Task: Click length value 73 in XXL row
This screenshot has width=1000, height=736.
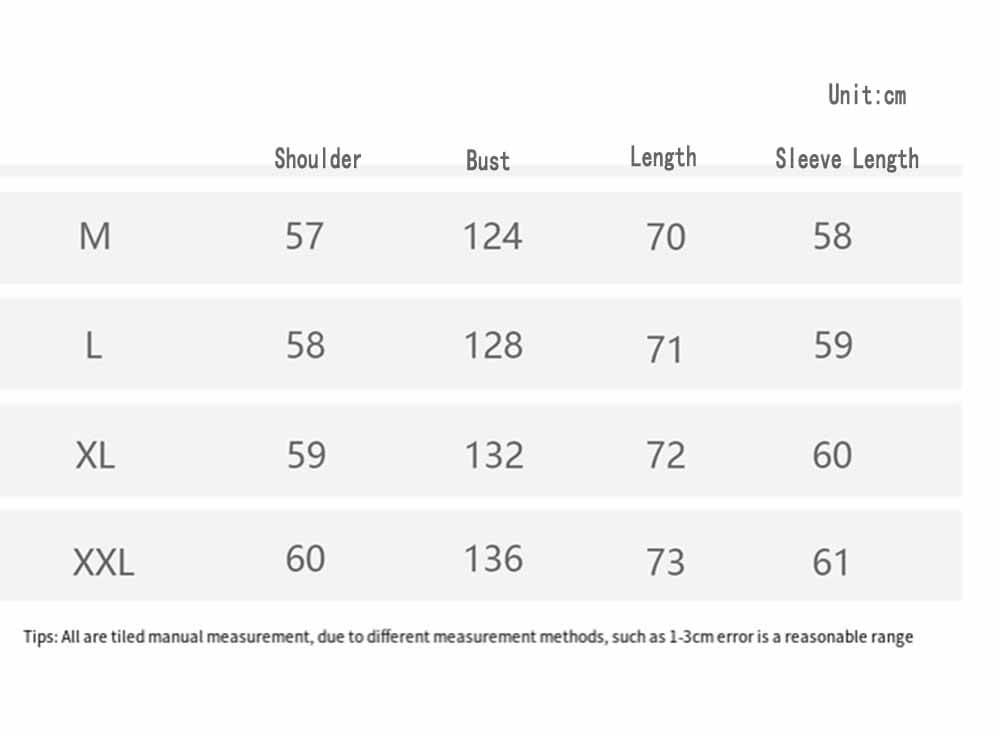Action: (x=666, y=563)
